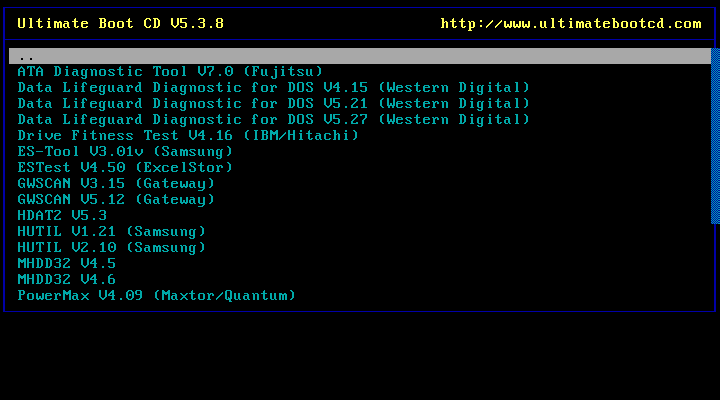Select the '..' parent directory entry
The width and height of the screenshot is (720, 400).
click(x=360, y=56)
